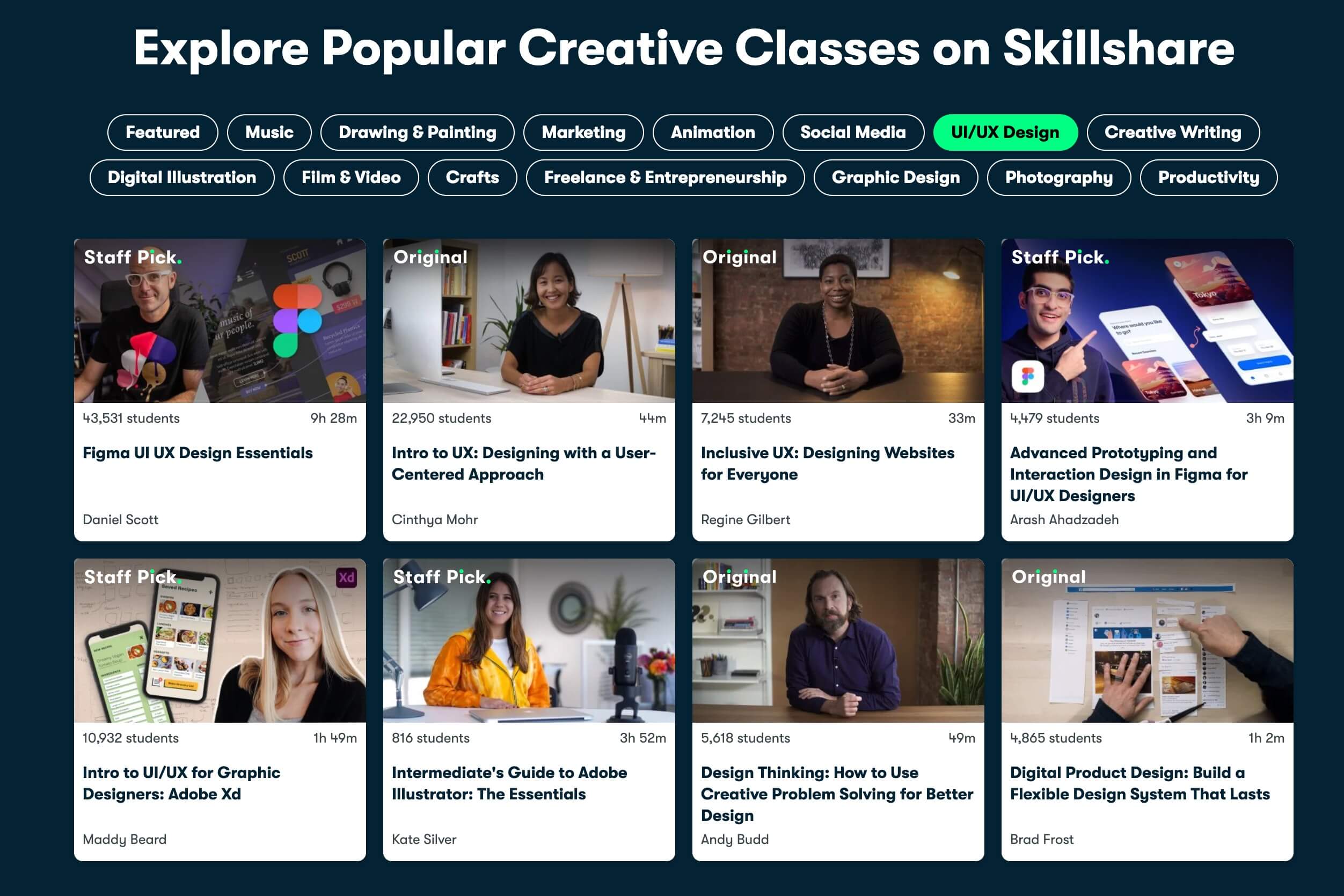
Task: Click instructor name Brad Frost
Action: click(1041, 839)
